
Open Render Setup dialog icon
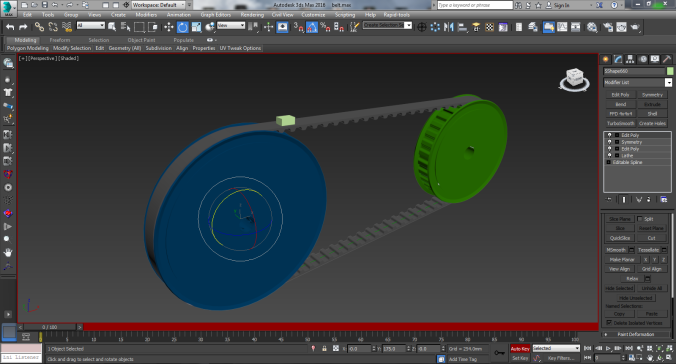pos(607,27)
